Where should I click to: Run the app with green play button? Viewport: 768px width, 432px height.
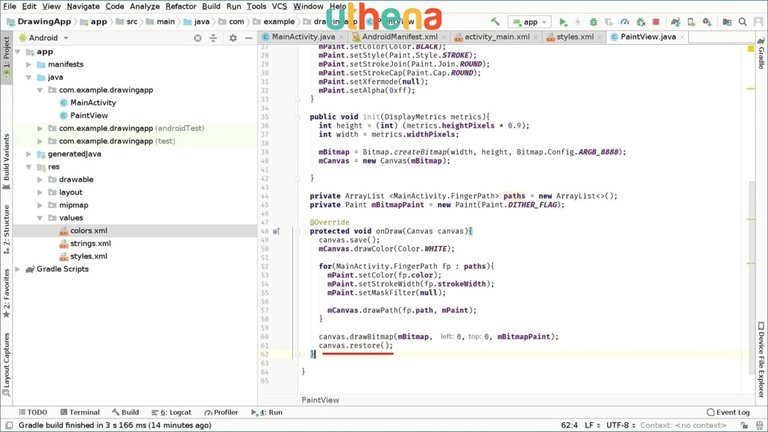pyautogui.click(x=564, y=21)
